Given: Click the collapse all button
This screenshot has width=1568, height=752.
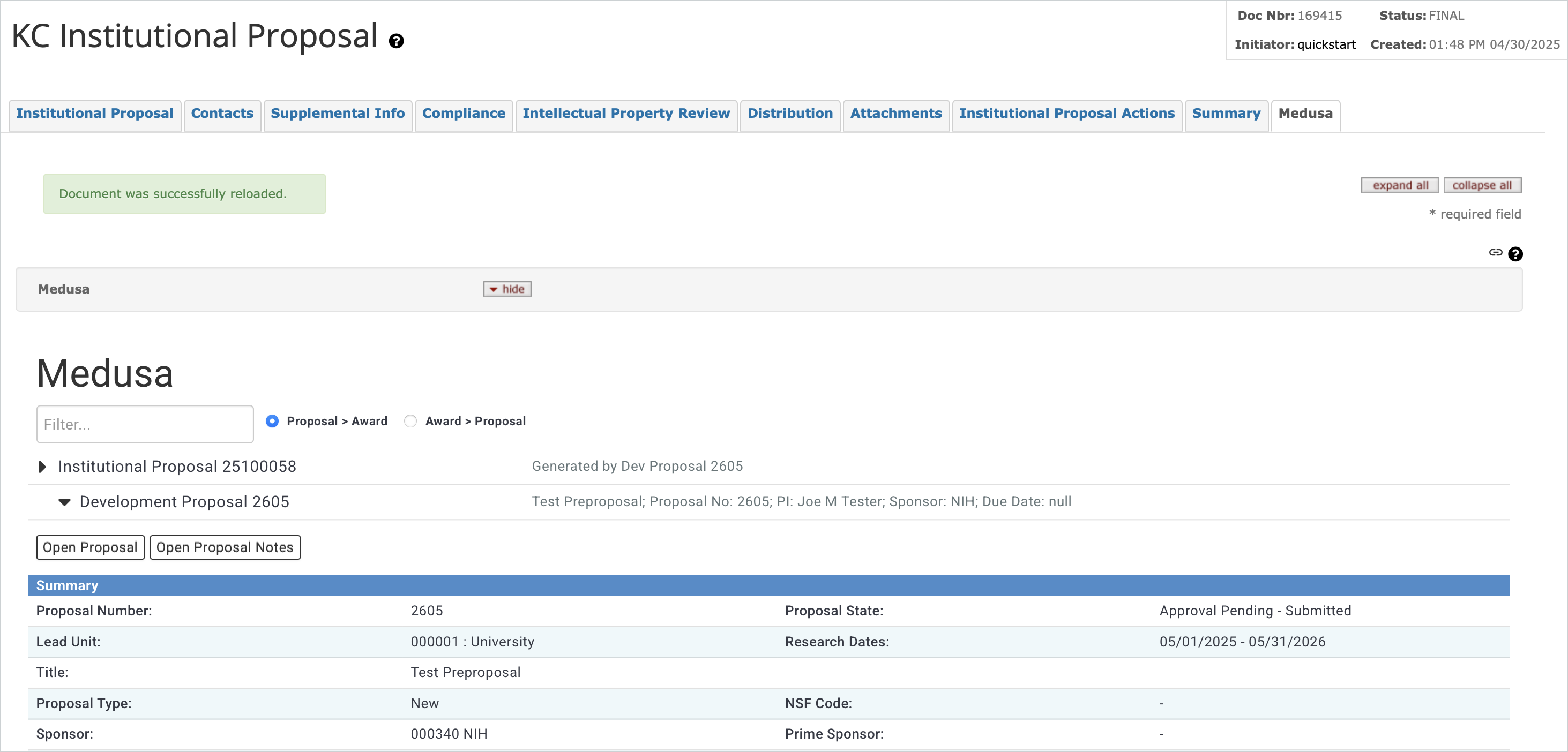Looking at the screenshot, I should (x=1482, y=185).
